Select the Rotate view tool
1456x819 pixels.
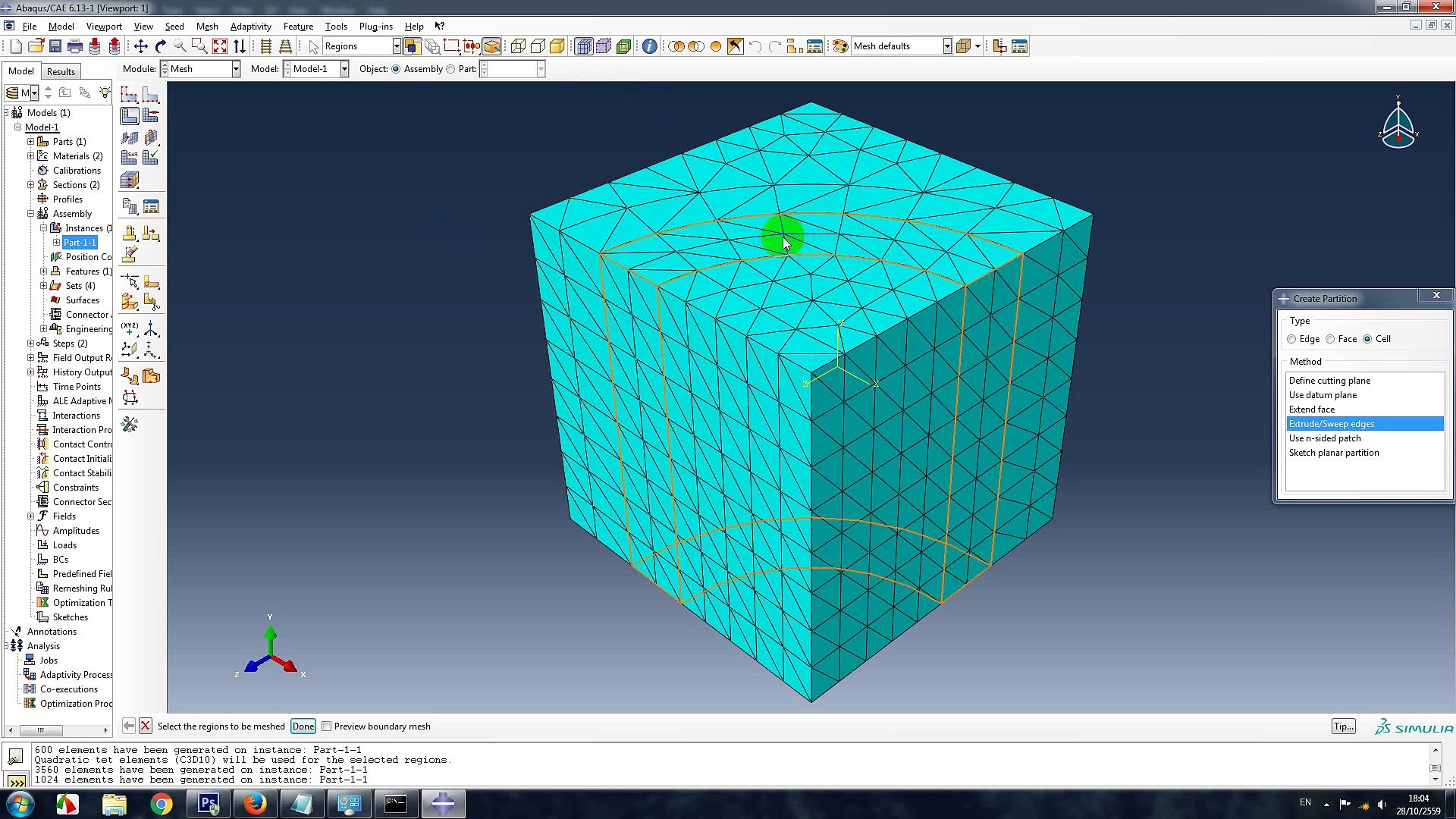tap(161, 46)
